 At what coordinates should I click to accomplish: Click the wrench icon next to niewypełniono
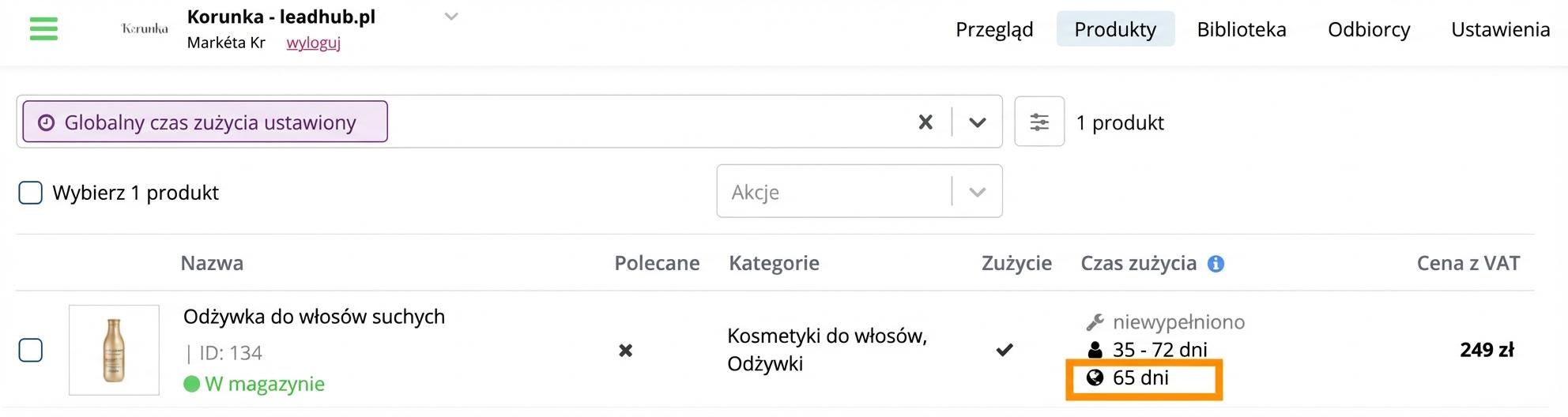pyautogui.click(x=1095, y=322)
